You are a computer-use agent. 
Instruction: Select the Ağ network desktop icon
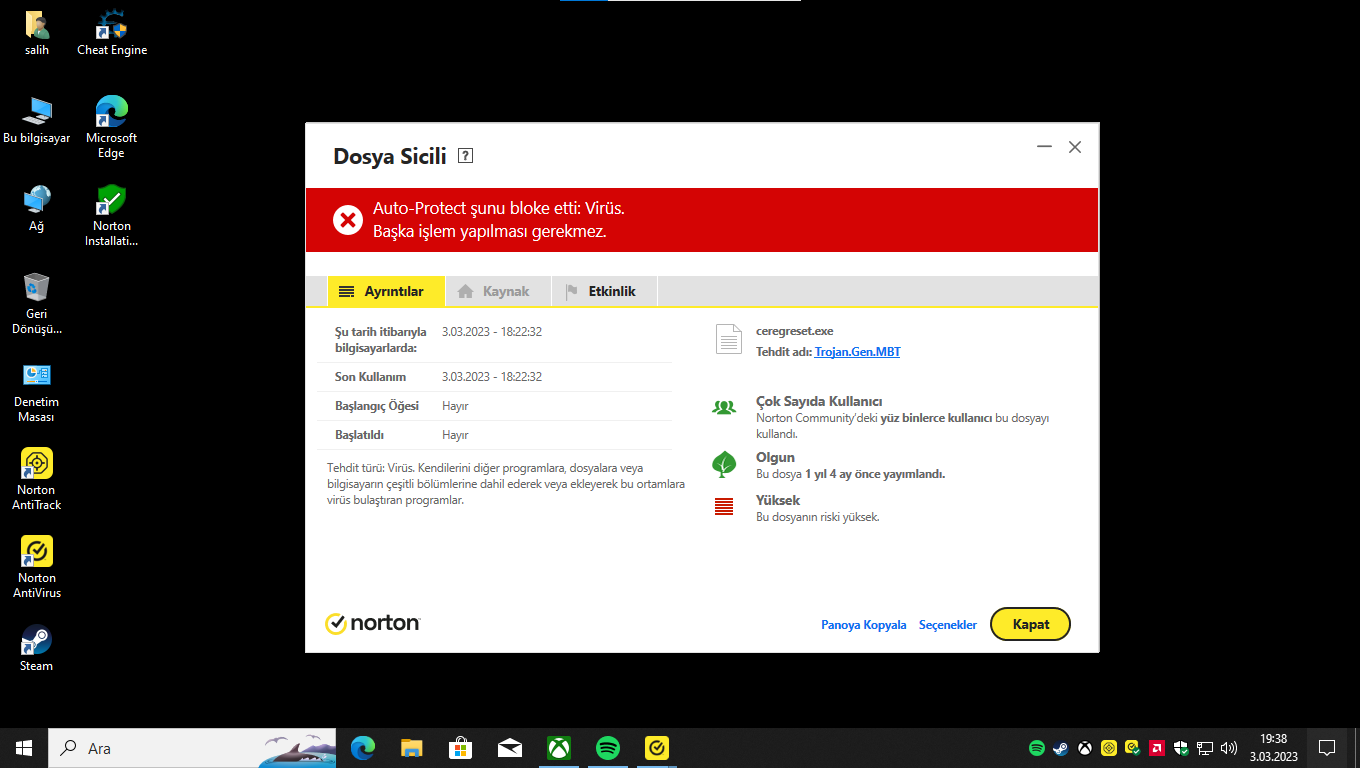tap(37, 209)
